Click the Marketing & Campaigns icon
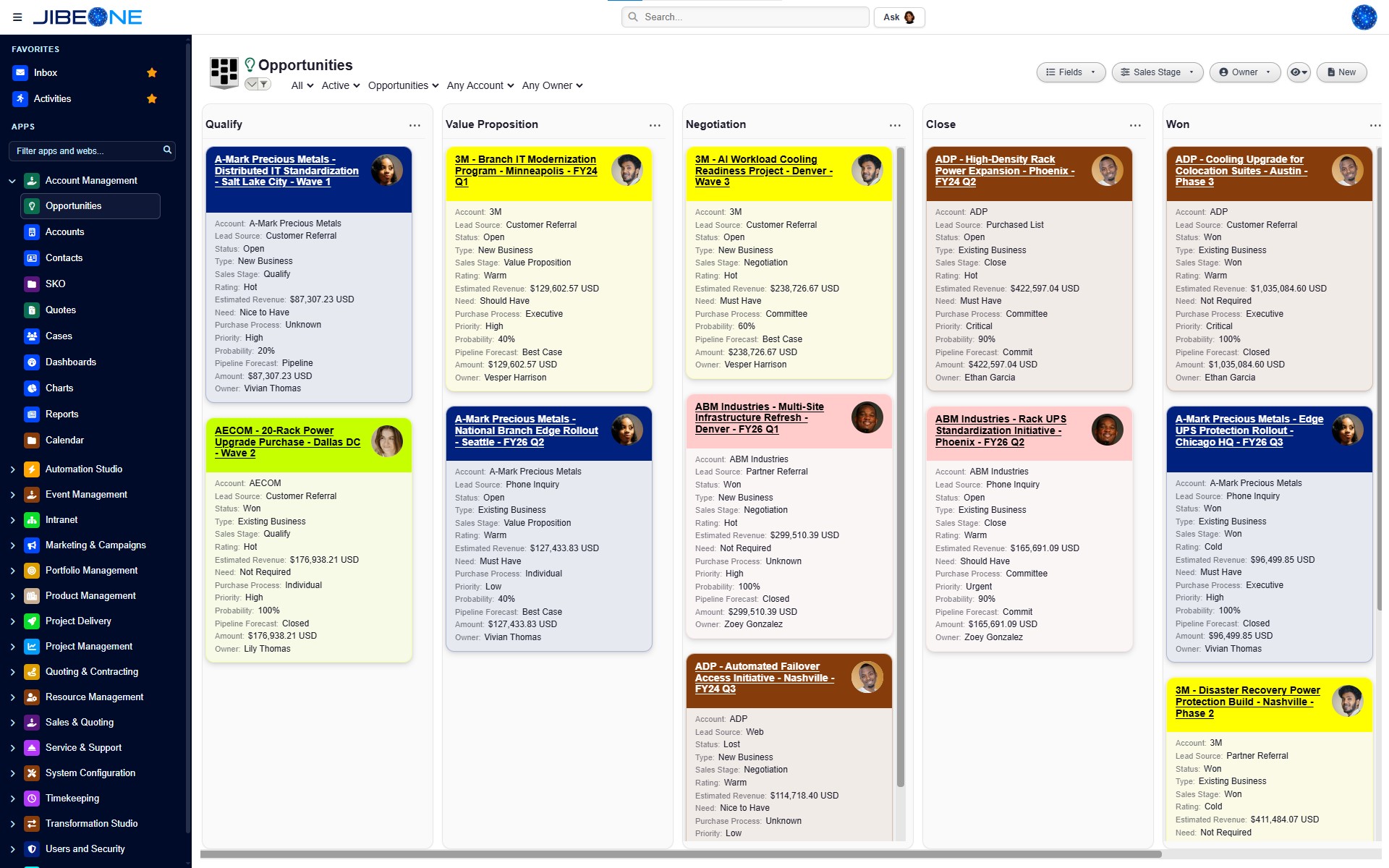This screenshot has height=868, width=1389. (32, 545)
